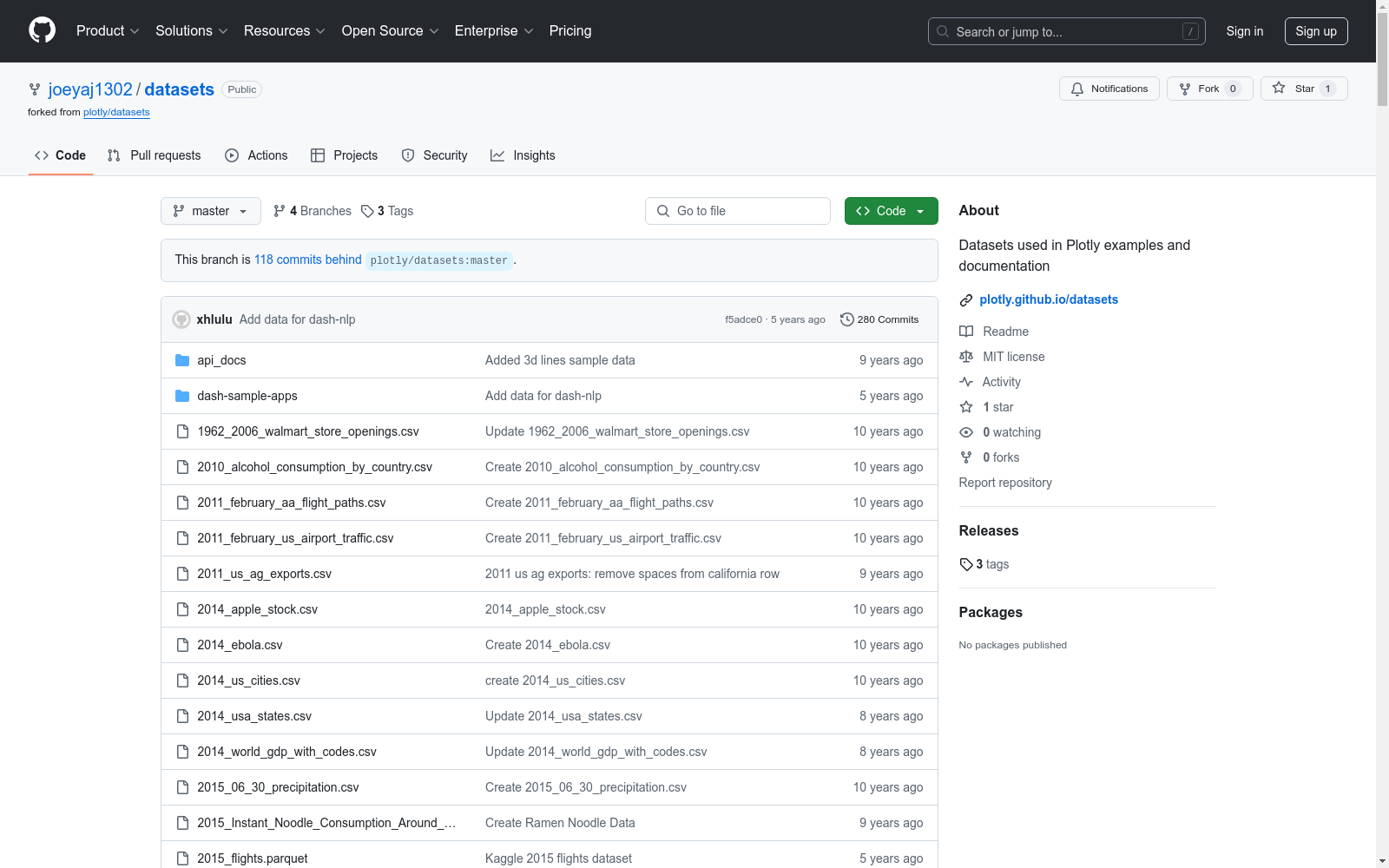Click the xhlulu avatar icon
1389x868 pixels.
(181, 319)
